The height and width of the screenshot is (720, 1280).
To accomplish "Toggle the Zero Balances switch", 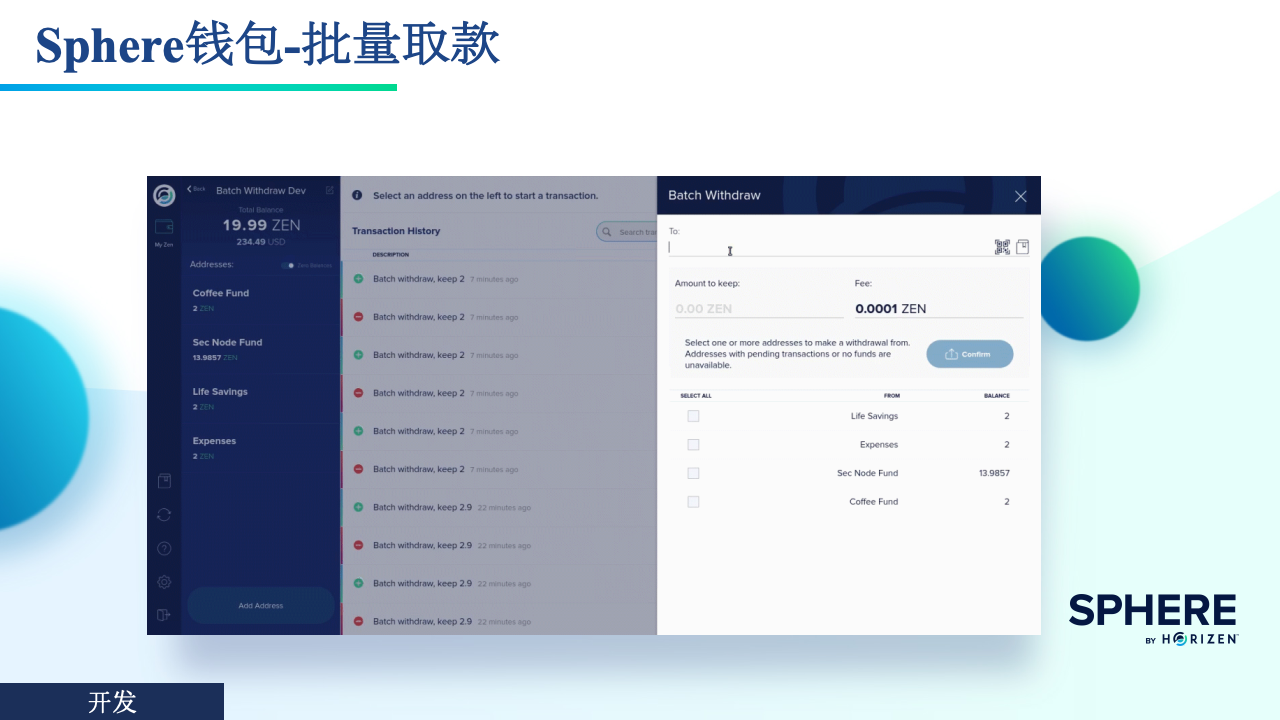I will click(289, 265).
